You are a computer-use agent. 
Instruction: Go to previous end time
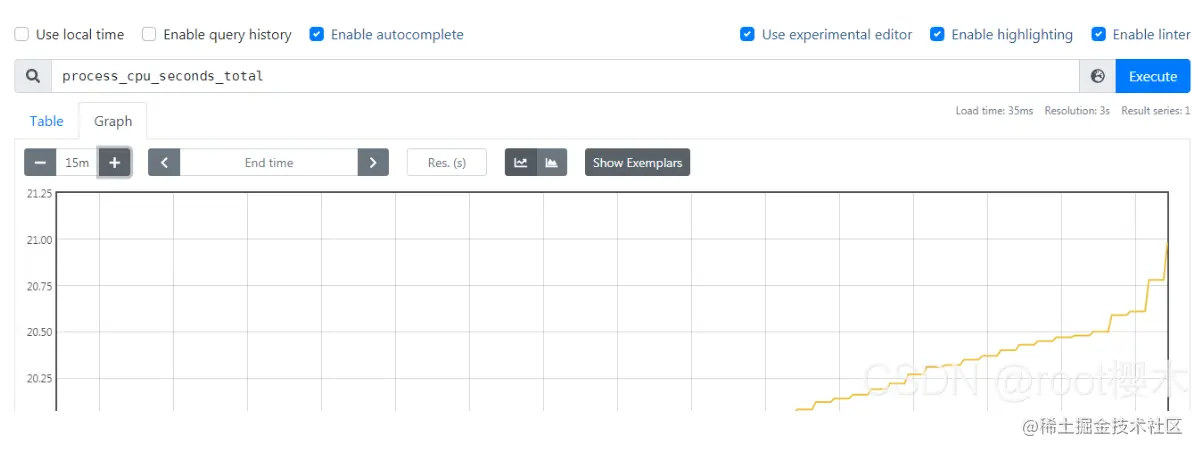[x=164, y=162]
